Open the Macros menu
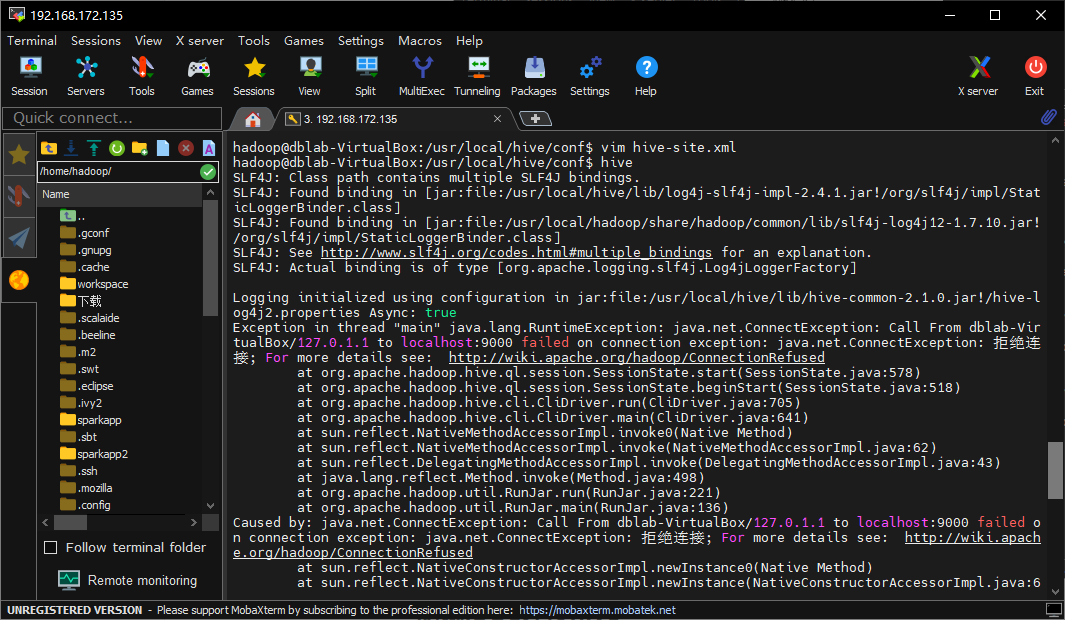This screenshot has height=620, width=1065. tap(420, 41)
